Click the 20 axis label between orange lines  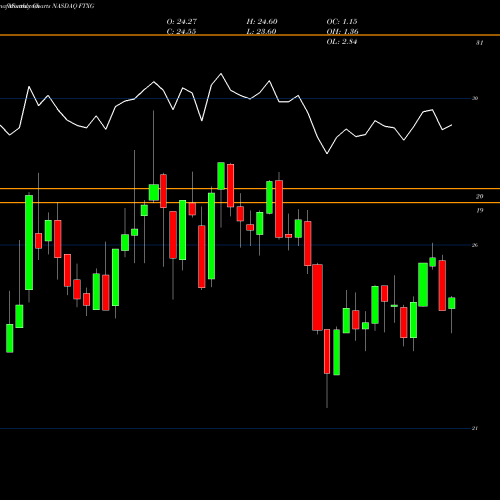point(479,197)
